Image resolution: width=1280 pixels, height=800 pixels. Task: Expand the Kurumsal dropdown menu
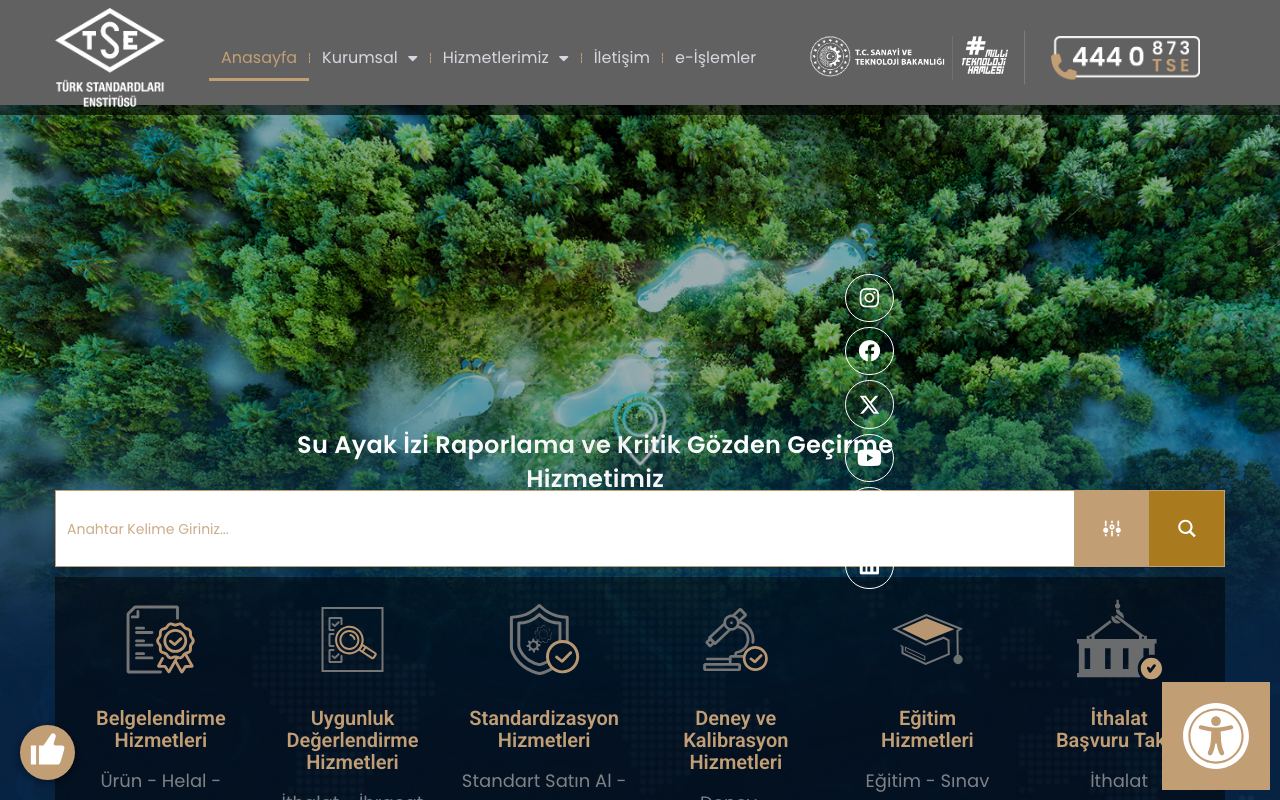click(x=369, y=58)
